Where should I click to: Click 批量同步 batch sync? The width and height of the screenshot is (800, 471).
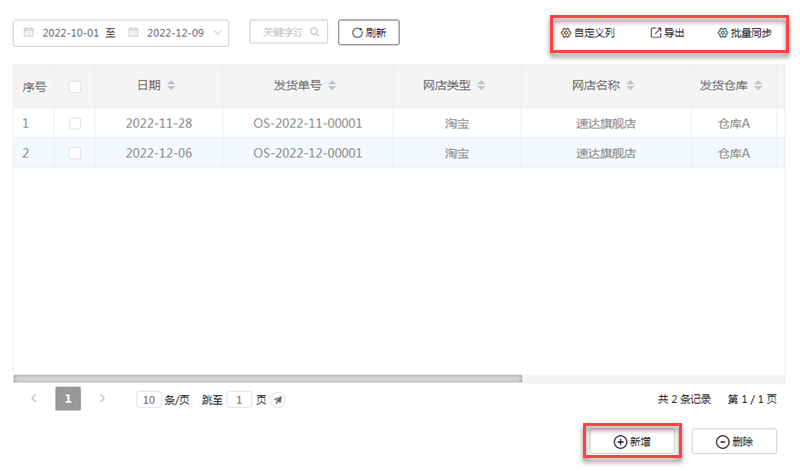click(744, 33)
